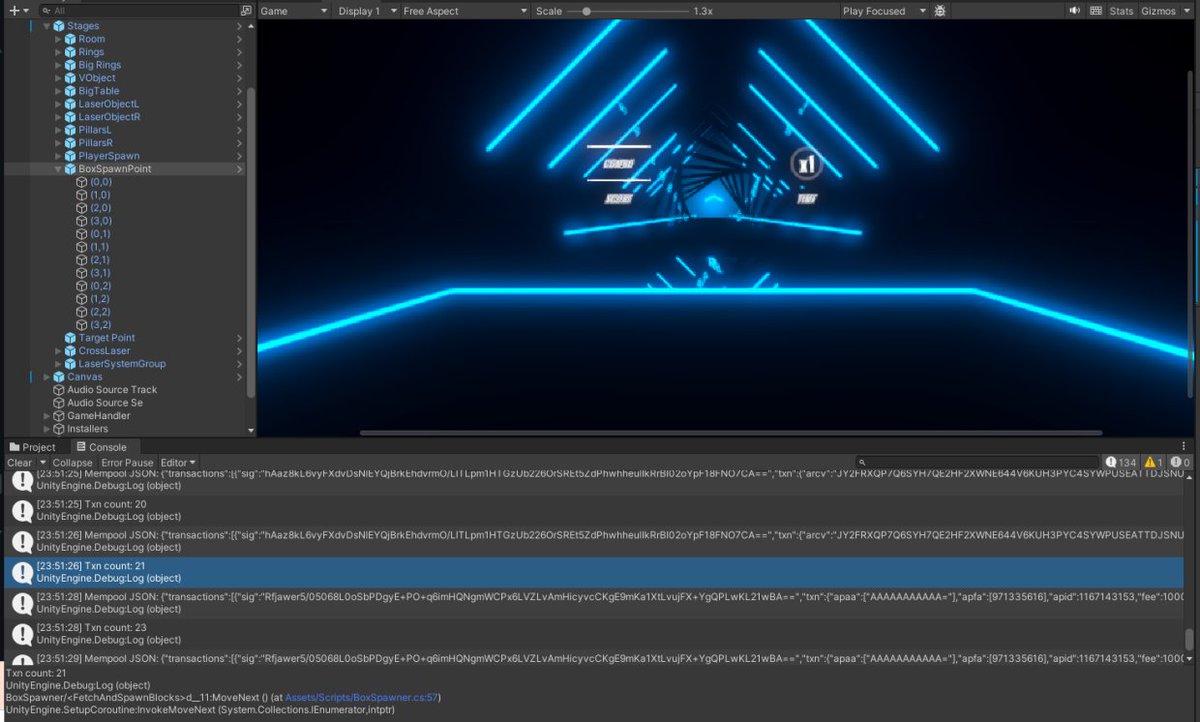1200x722 pixels.
Task: Collapse the BoxSpawnPoint tree node
Action: 58,169
